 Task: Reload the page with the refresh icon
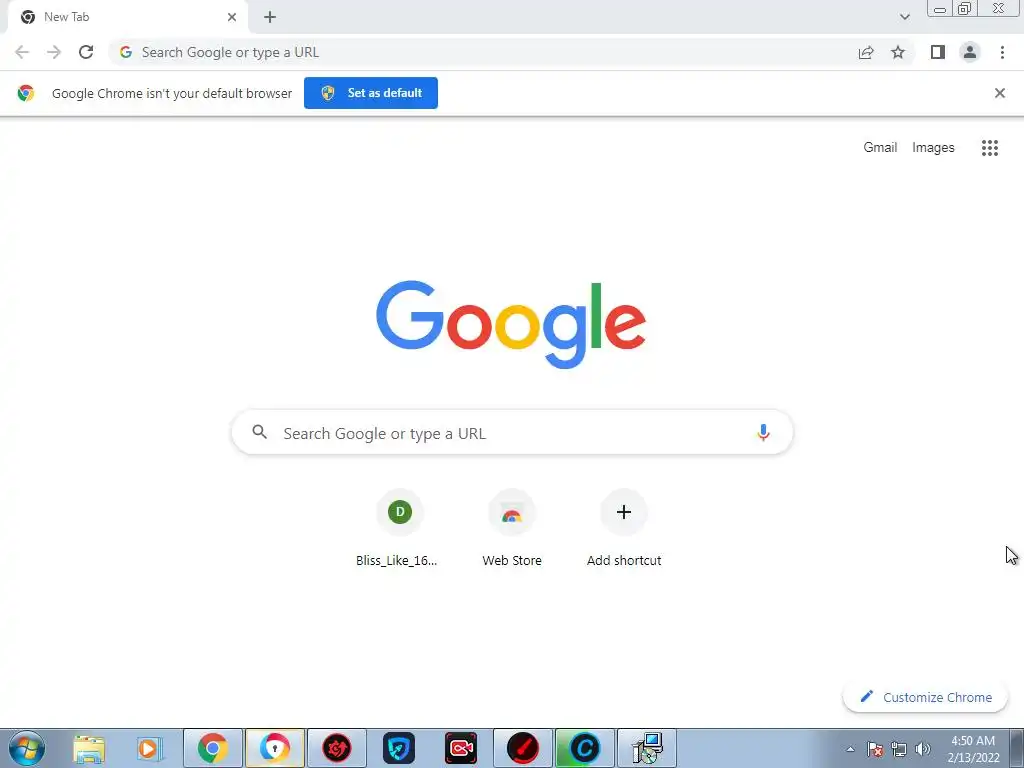point(86,52)
